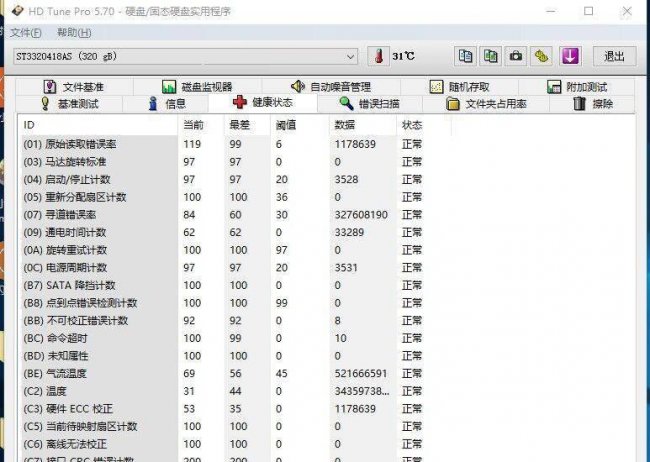Switch to the 文件夹占用率 tab
Screen dimensions: 650x462
point(487,104)
